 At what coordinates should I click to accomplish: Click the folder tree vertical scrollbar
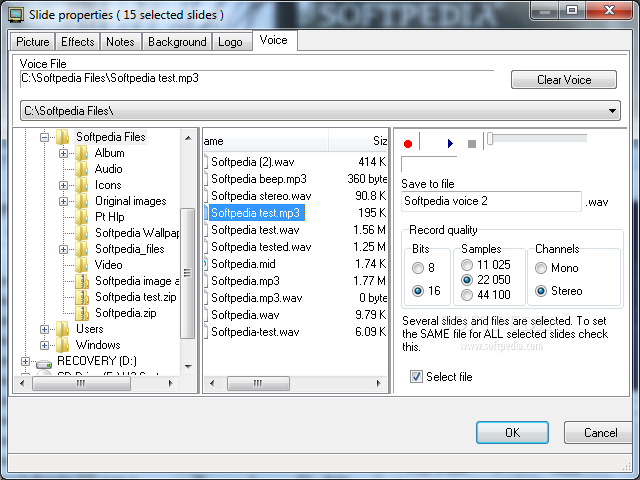click(x=188, y=252)
